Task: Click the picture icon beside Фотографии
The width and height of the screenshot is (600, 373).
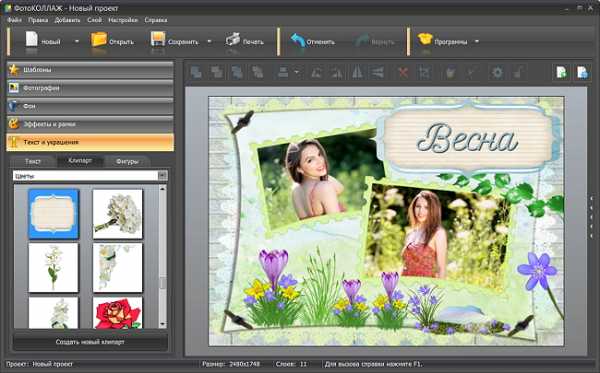Action: pos(14,88)
